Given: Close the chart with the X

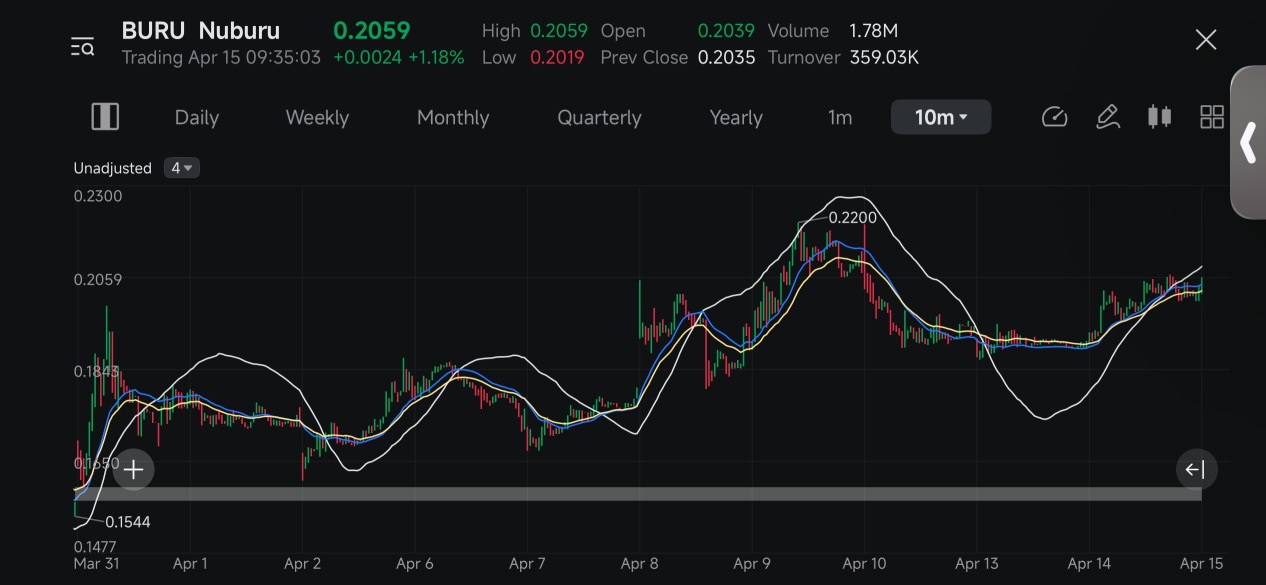Looking at the screenshot, I should coord(1206,40).
